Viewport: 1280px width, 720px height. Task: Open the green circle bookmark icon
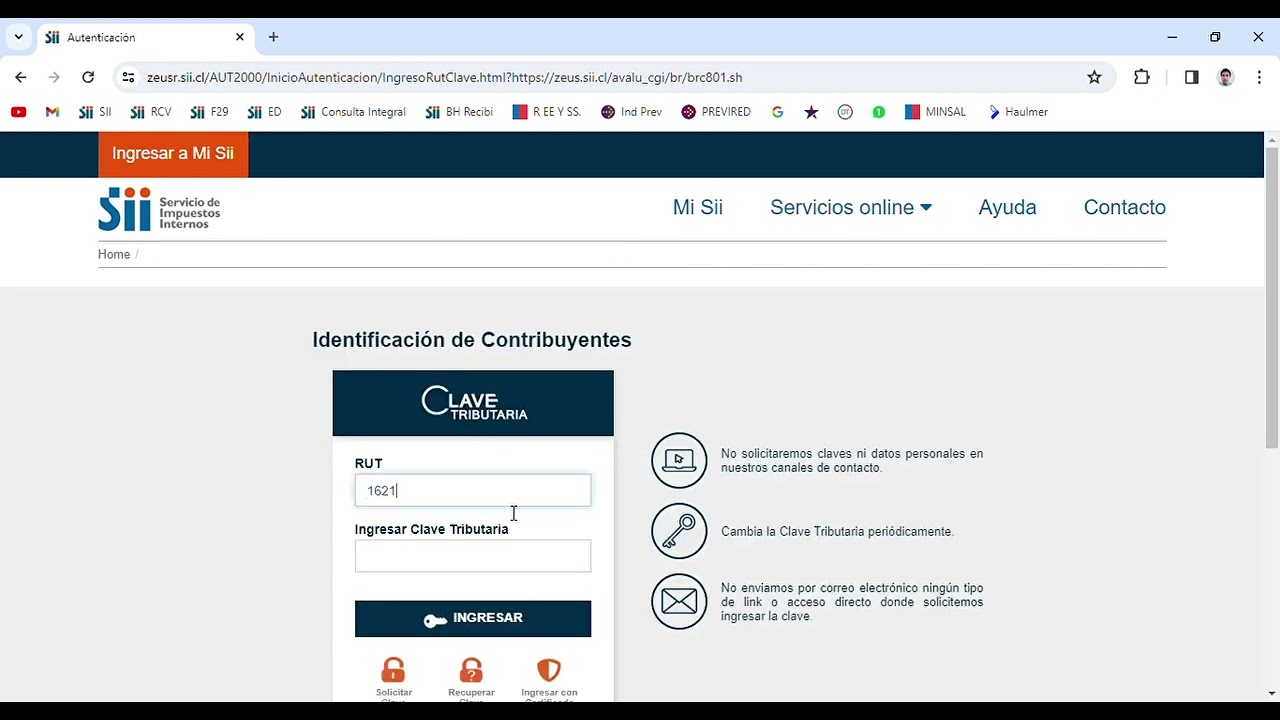878,112
